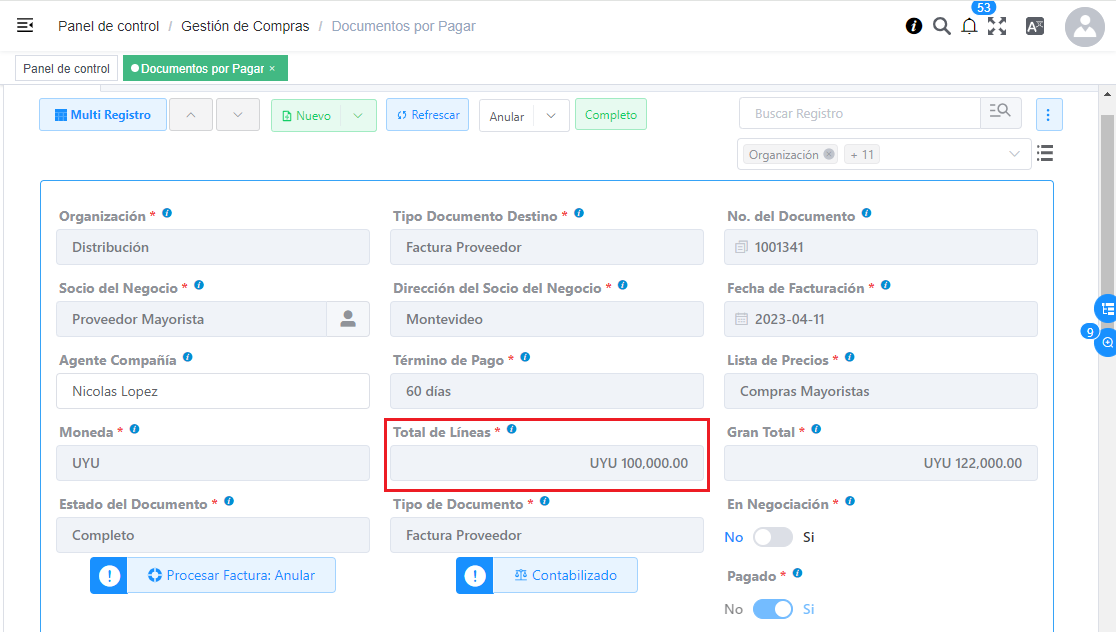Image resolution: width=1116 pixels, height=632 pixels.
Task: Toggle fullscreen mode icon
Action: tap(997, 27)
